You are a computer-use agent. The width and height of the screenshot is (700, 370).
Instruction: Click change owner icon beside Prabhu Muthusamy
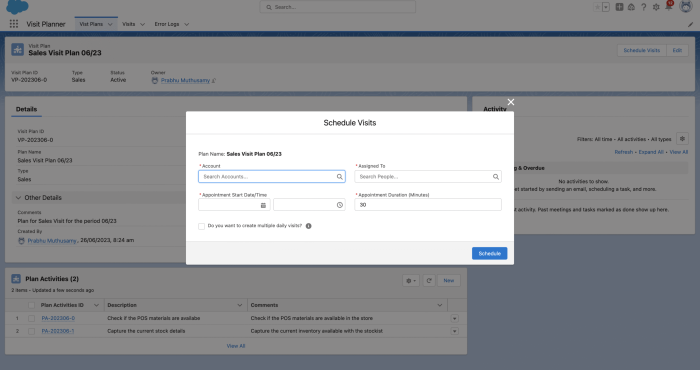click(214, 81)
